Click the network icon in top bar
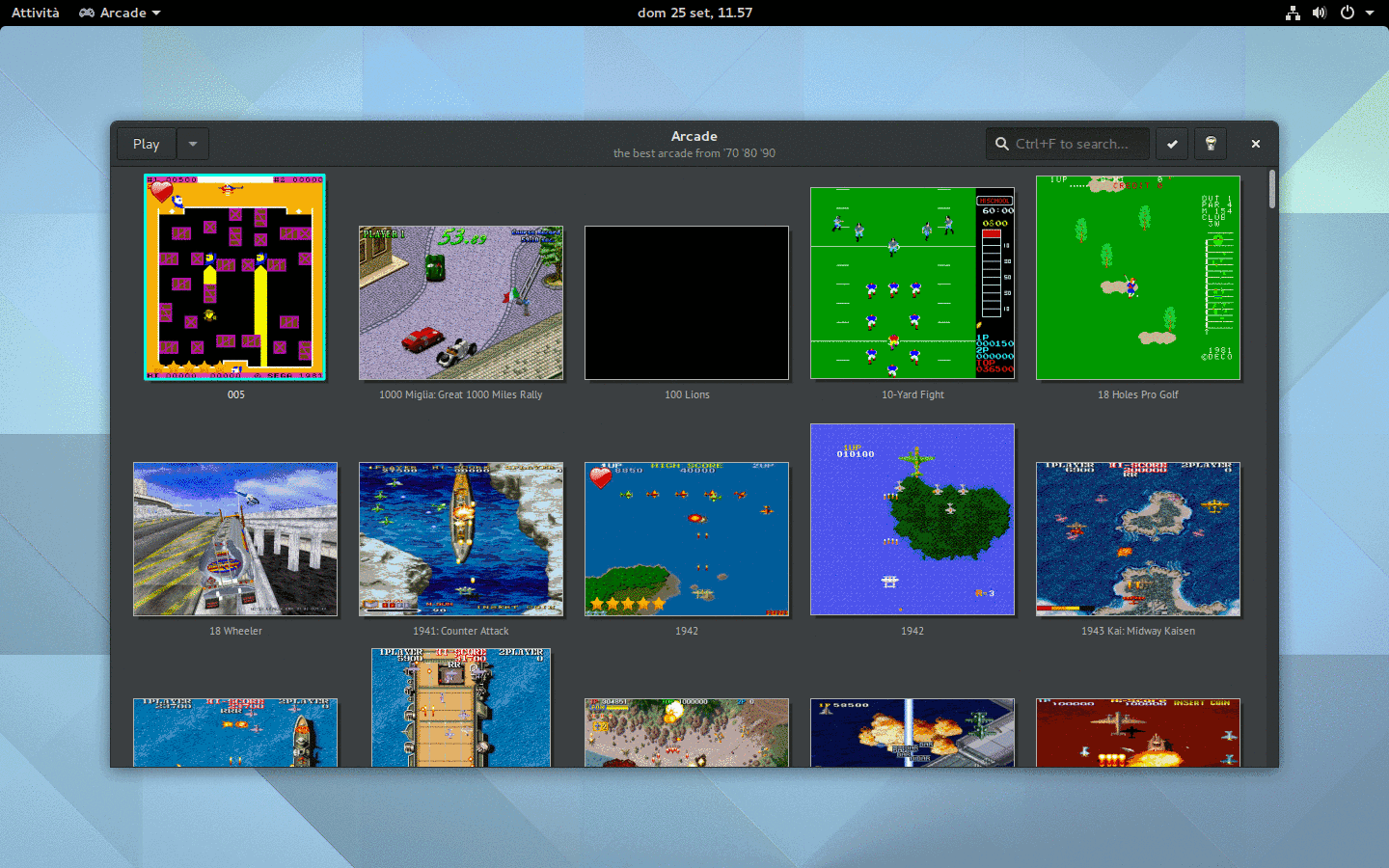 [x=1293, y=13]
